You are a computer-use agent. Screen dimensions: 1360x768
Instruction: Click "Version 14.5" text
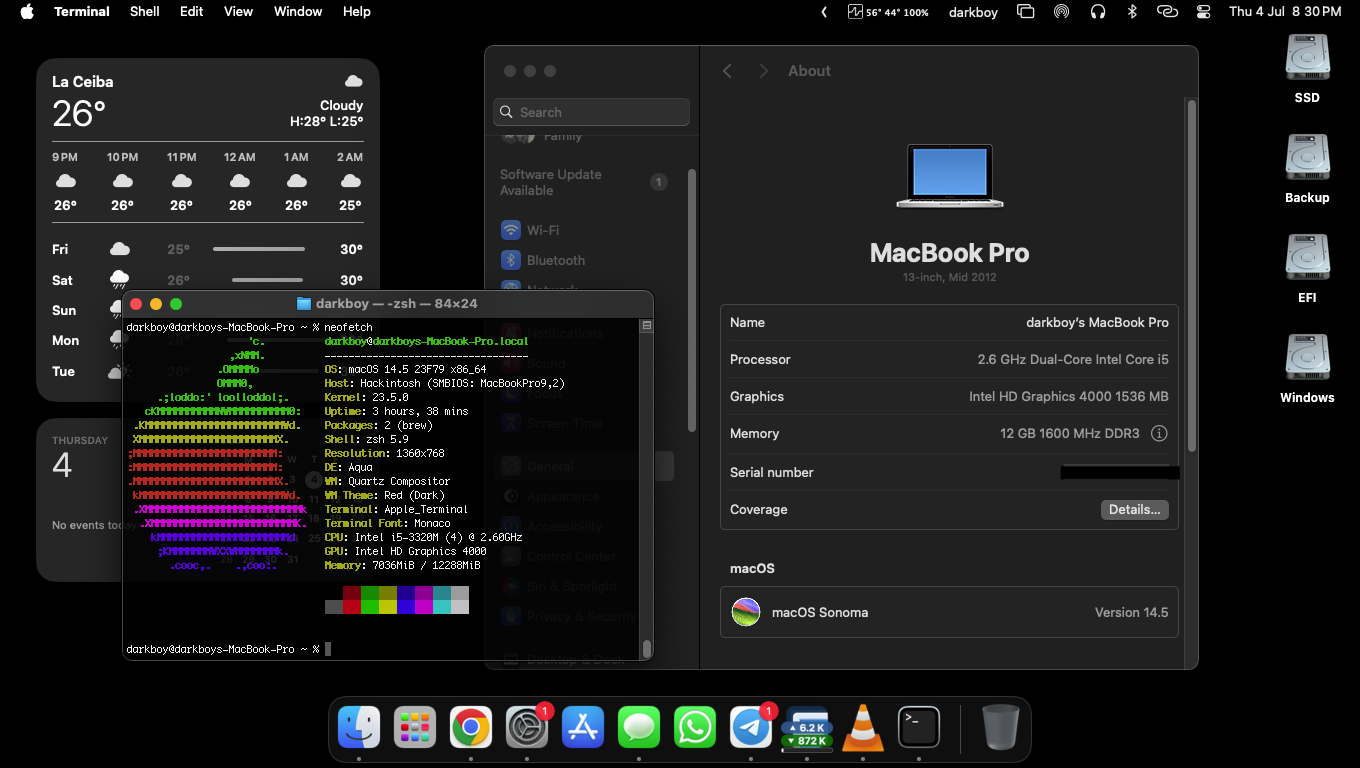(x=1131, y=612)
